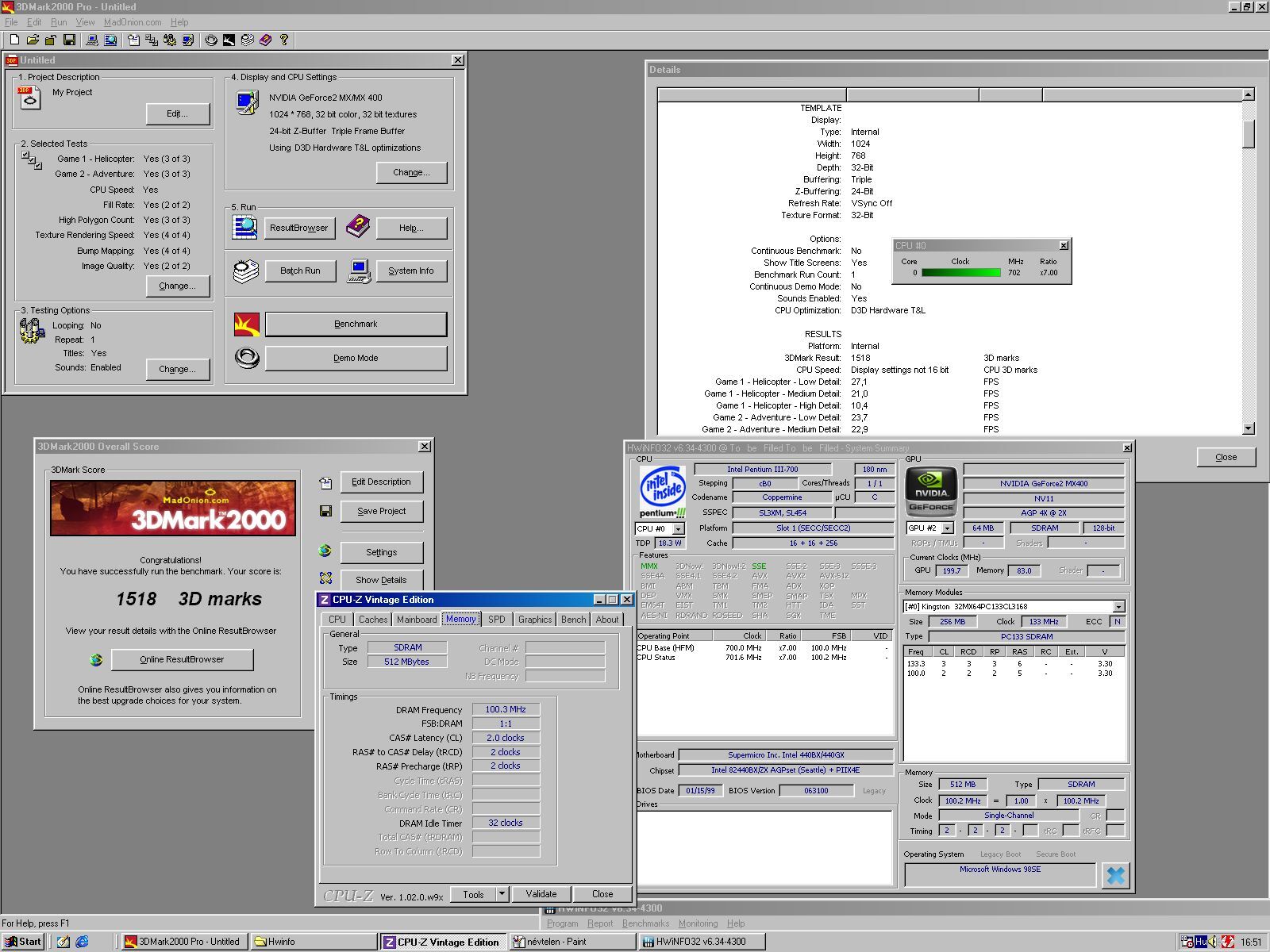The width and height of the screenshot is (1270, 952).
Task: Click the NVIDIA GeForce logo in HWiNFO
Action: click(x=931, y=491)
